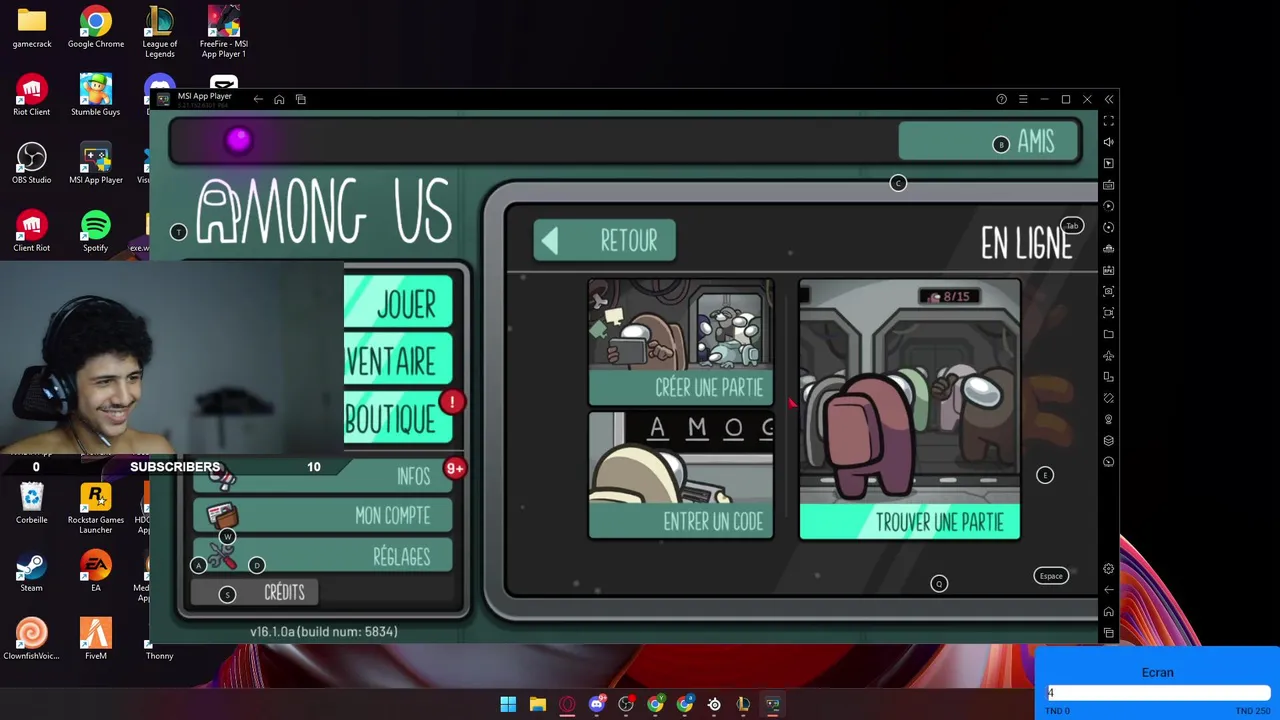Viewport: 1280px width, 720px height.
Task: Click the build version text
Action: (x=324, y=632)
